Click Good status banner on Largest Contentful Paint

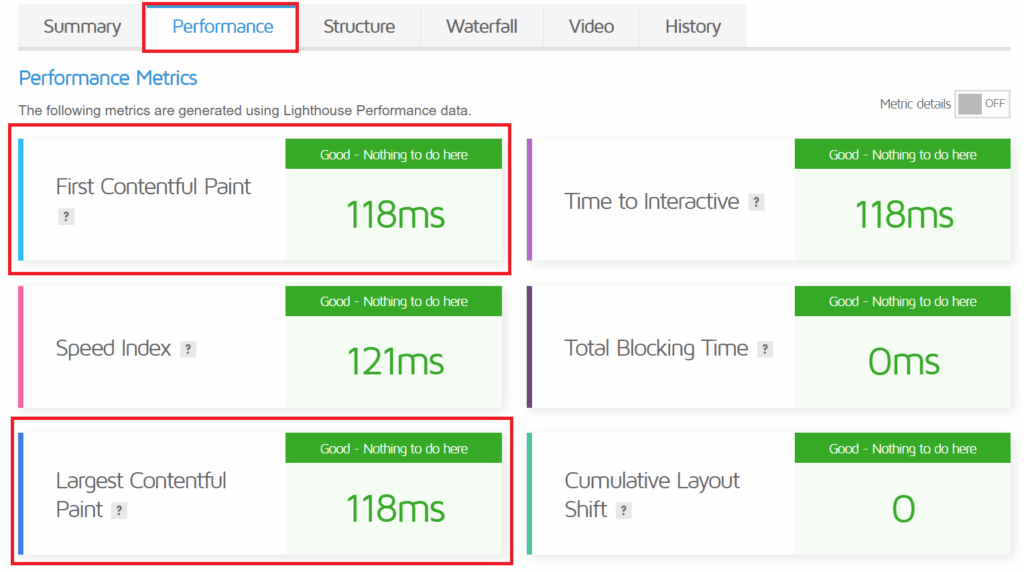[x=394, y=449]
